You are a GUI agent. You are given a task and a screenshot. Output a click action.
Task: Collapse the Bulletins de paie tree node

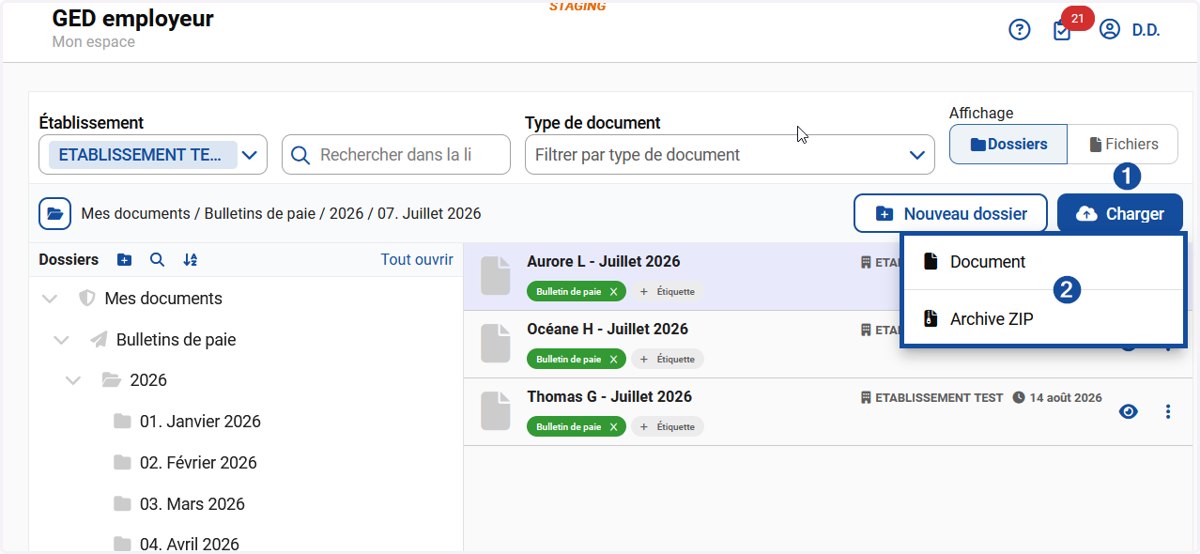point(62,340)
